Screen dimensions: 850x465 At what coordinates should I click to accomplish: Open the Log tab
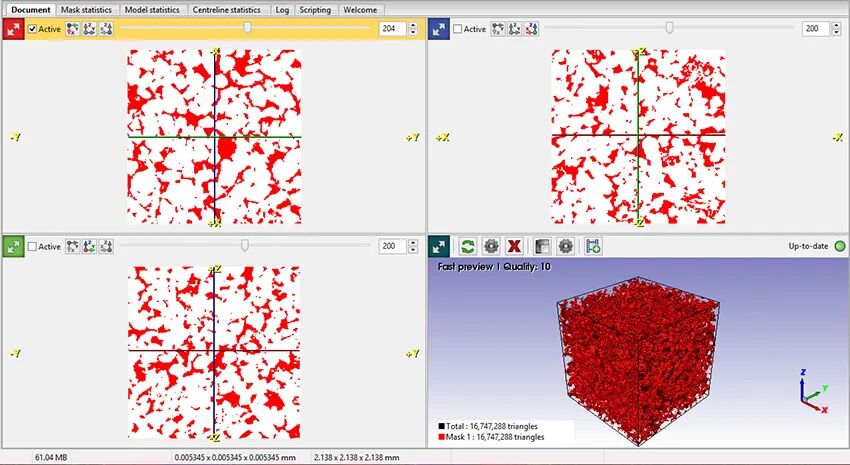(282, 10)
